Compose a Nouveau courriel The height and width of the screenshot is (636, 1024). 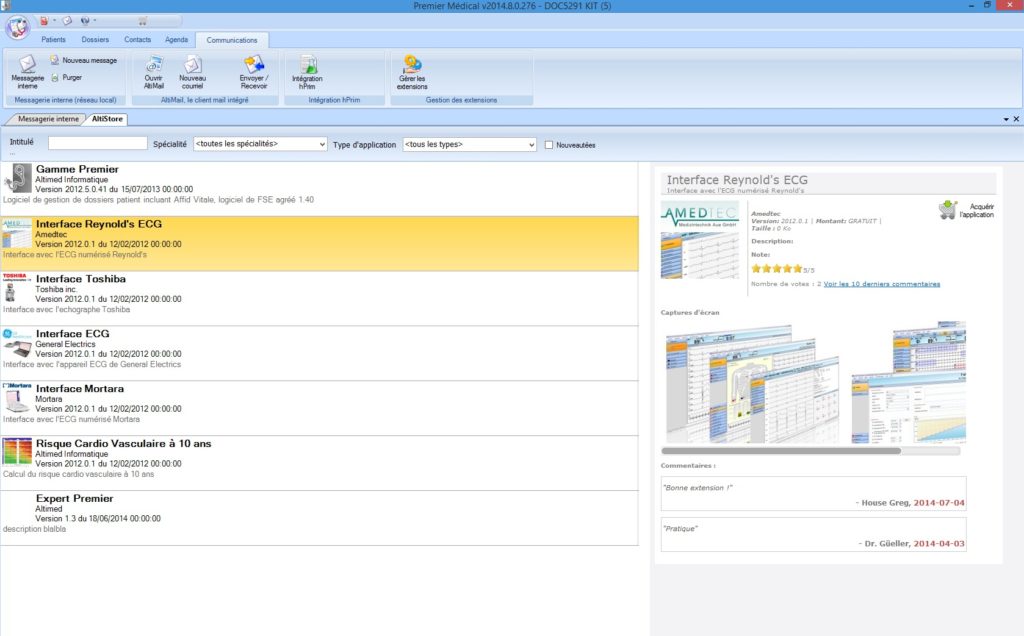click(193, 72)
